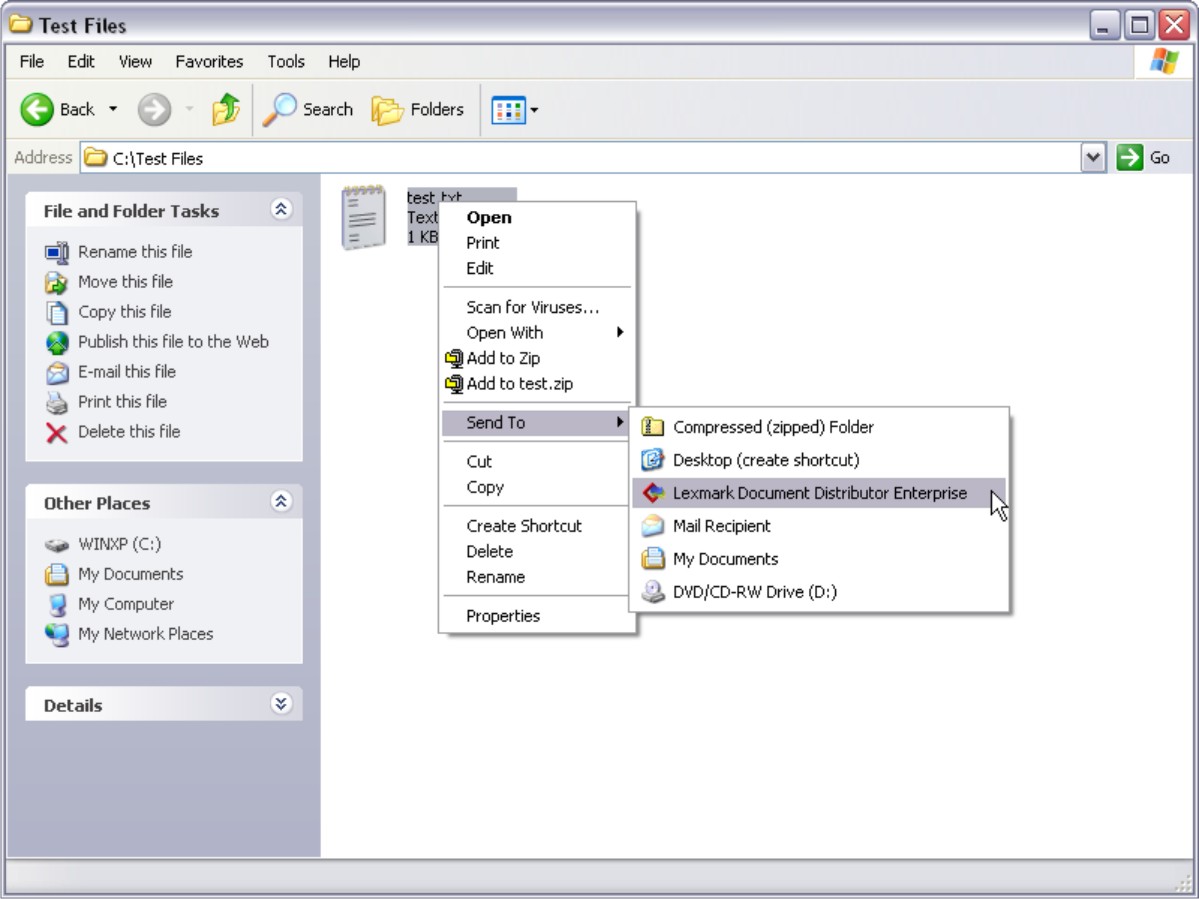Screen dimensions: 1199x899
Task: Expand the Address bar dropdown
Action: (1093, 157)
